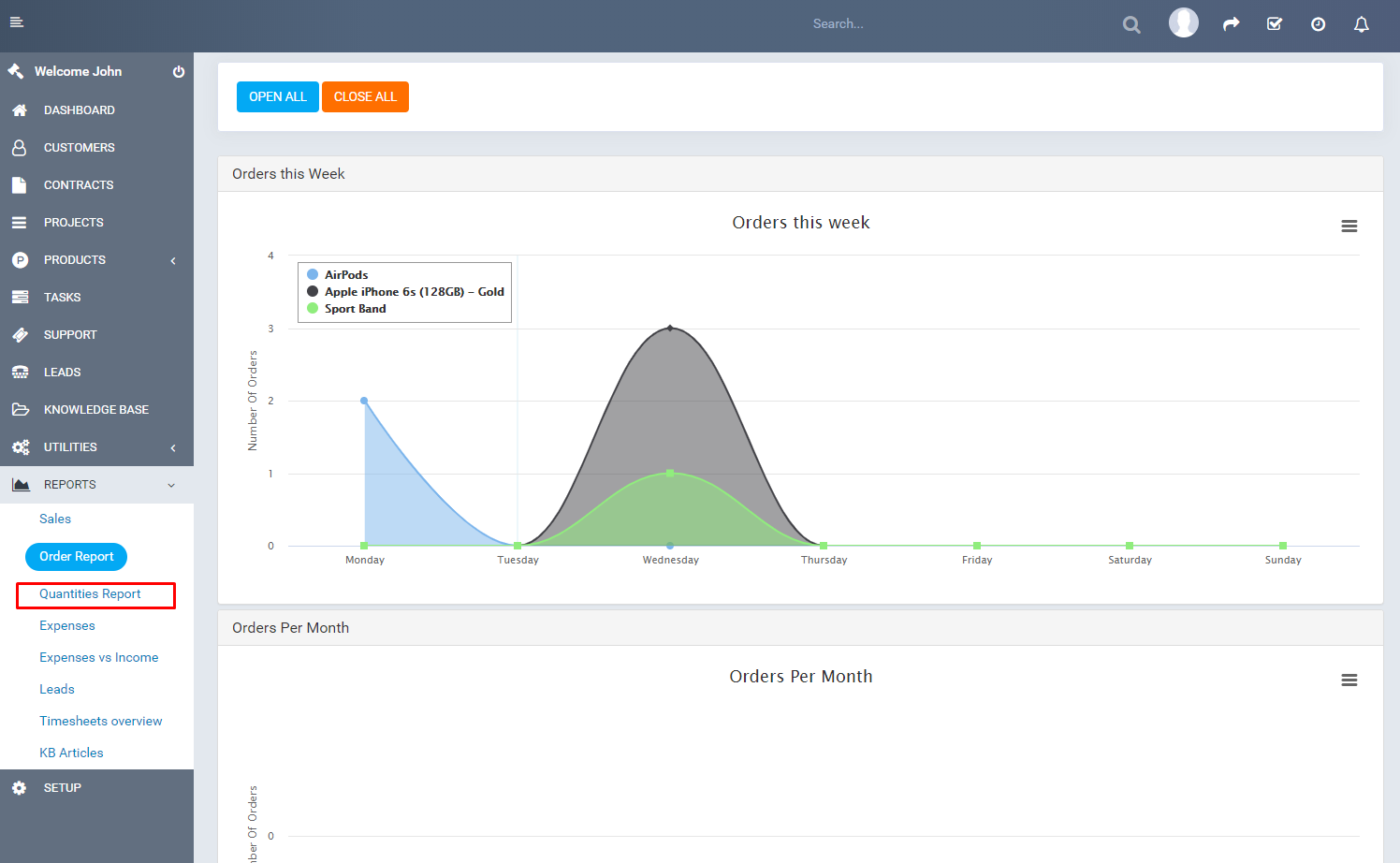Image resolution: width=1400 pixels, height=863 pixels.
Task: Click the Sport Band Sunday data point
Action: coord(1283,546)
